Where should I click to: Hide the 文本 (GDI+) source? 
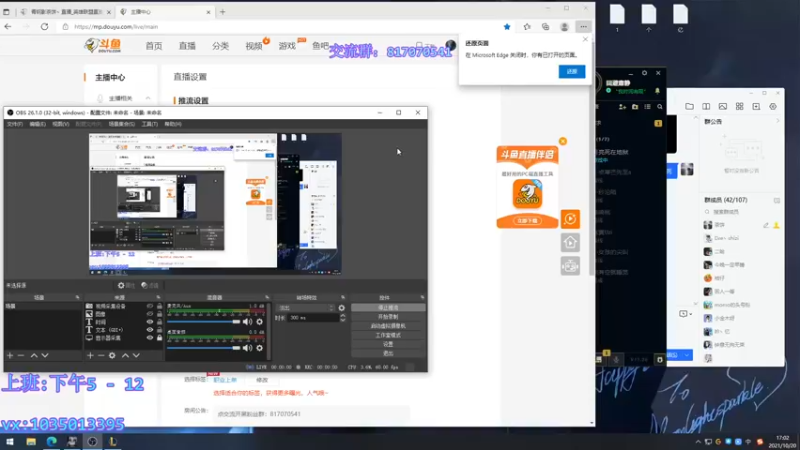pyautogui.click(x=149, y=330)
